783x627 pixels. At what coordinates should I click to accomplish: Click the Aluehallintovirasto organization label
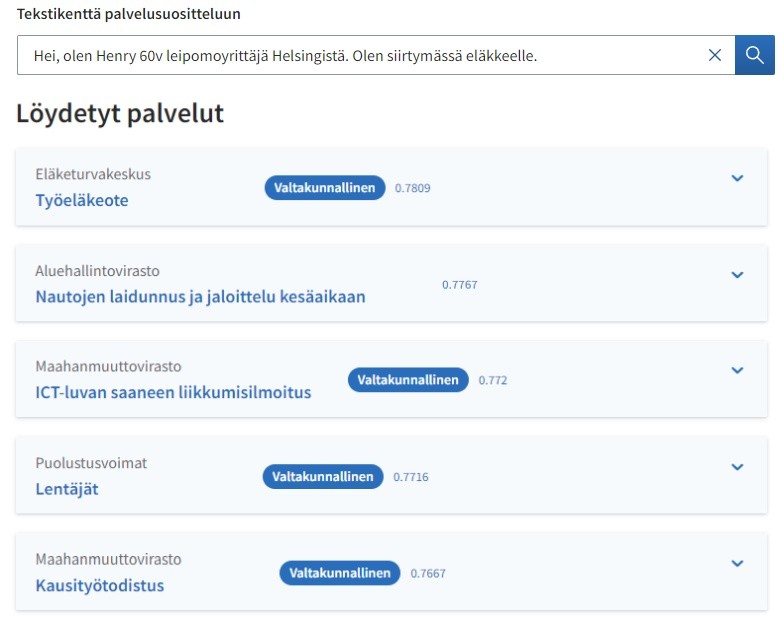click(x=97, y=270)
